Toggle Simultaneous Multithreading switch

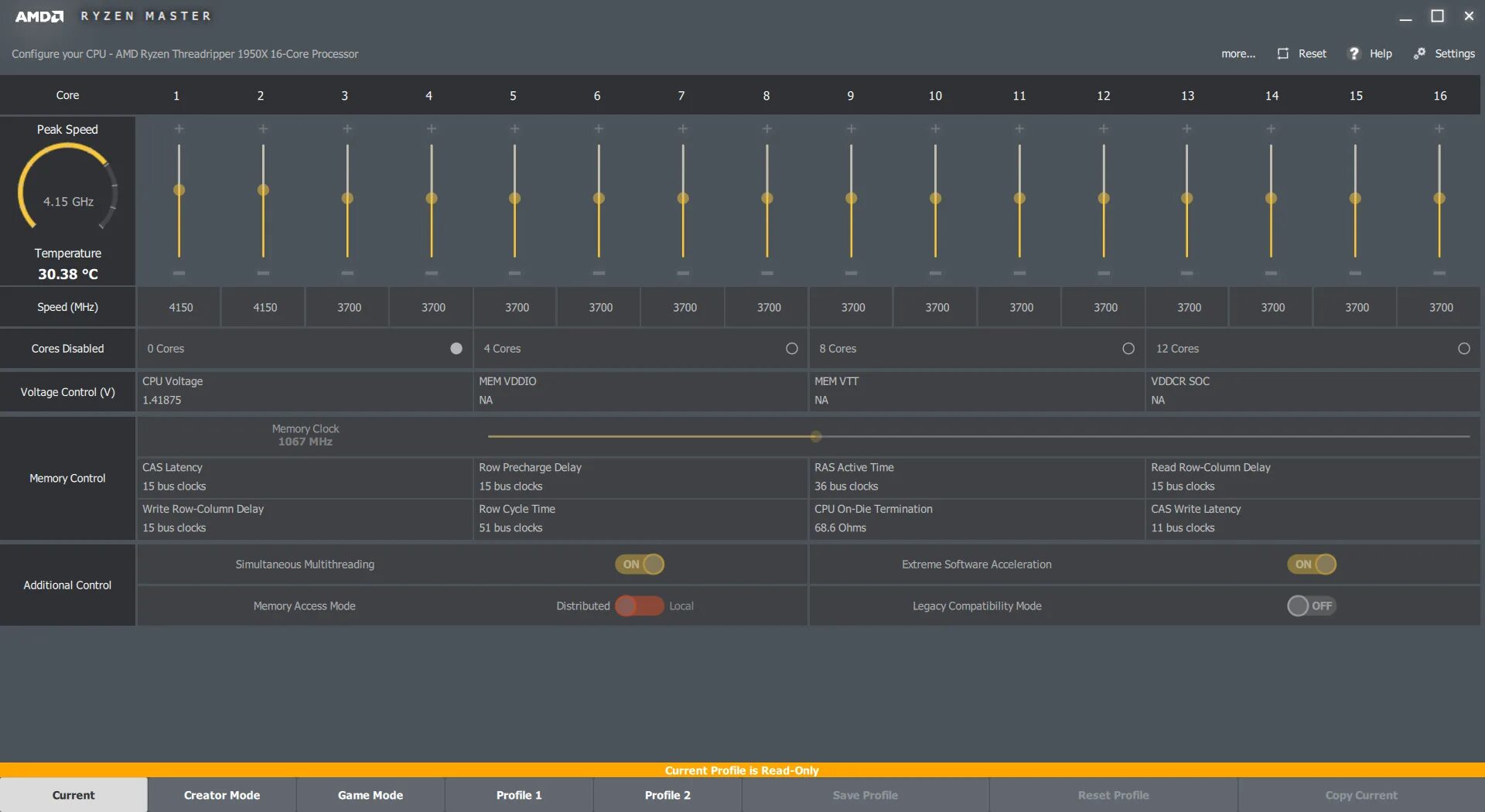(x=640, y=565)
